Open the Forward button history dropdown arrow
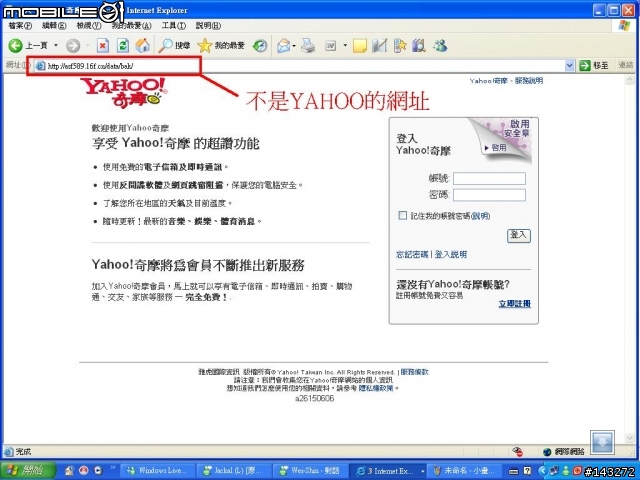The width and height of the screenshot is (640, 480). coord(87,45)
